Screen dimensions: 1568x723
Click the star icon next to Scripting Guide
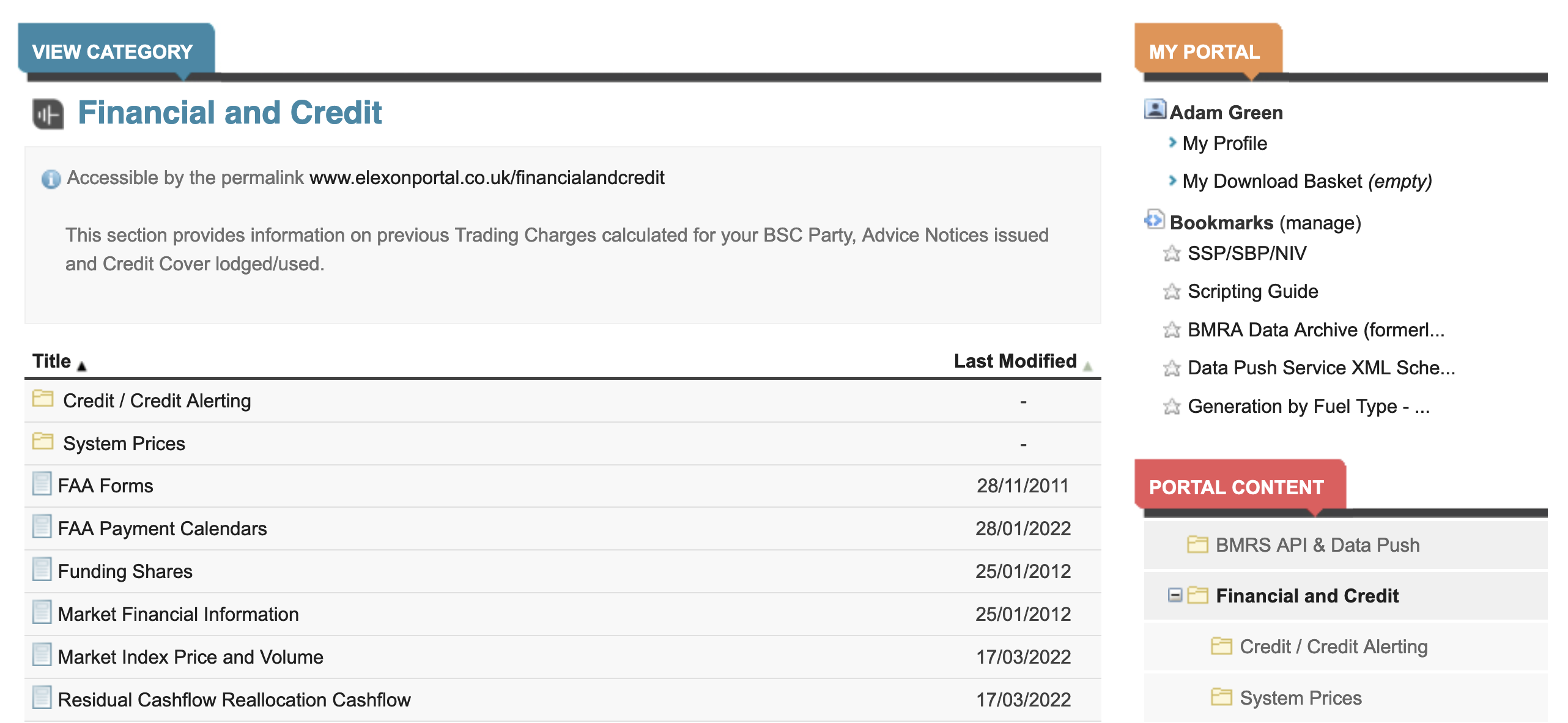tap(1171, 292)
